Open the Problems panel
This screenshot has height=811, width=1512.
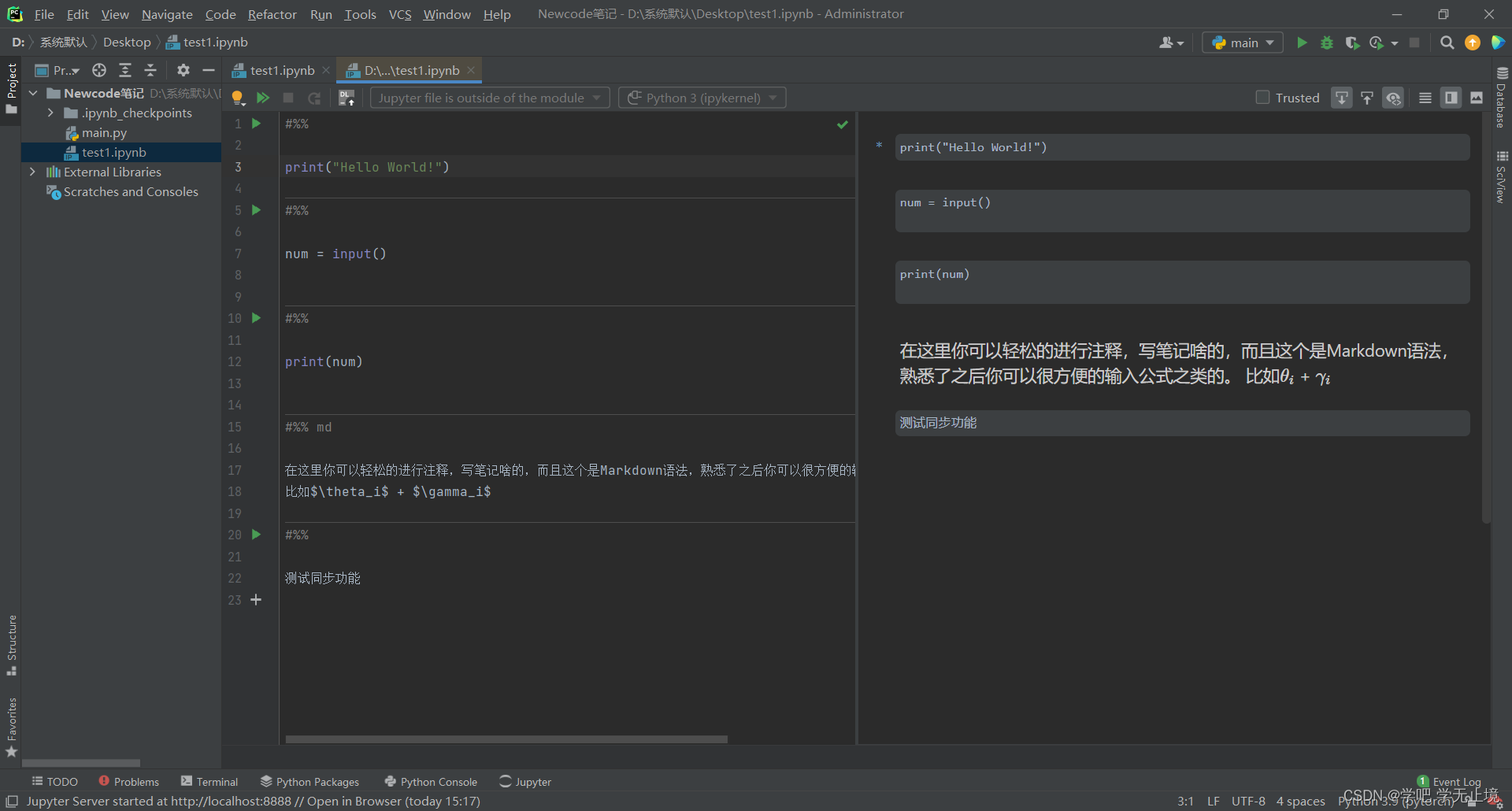click(129, 782)
